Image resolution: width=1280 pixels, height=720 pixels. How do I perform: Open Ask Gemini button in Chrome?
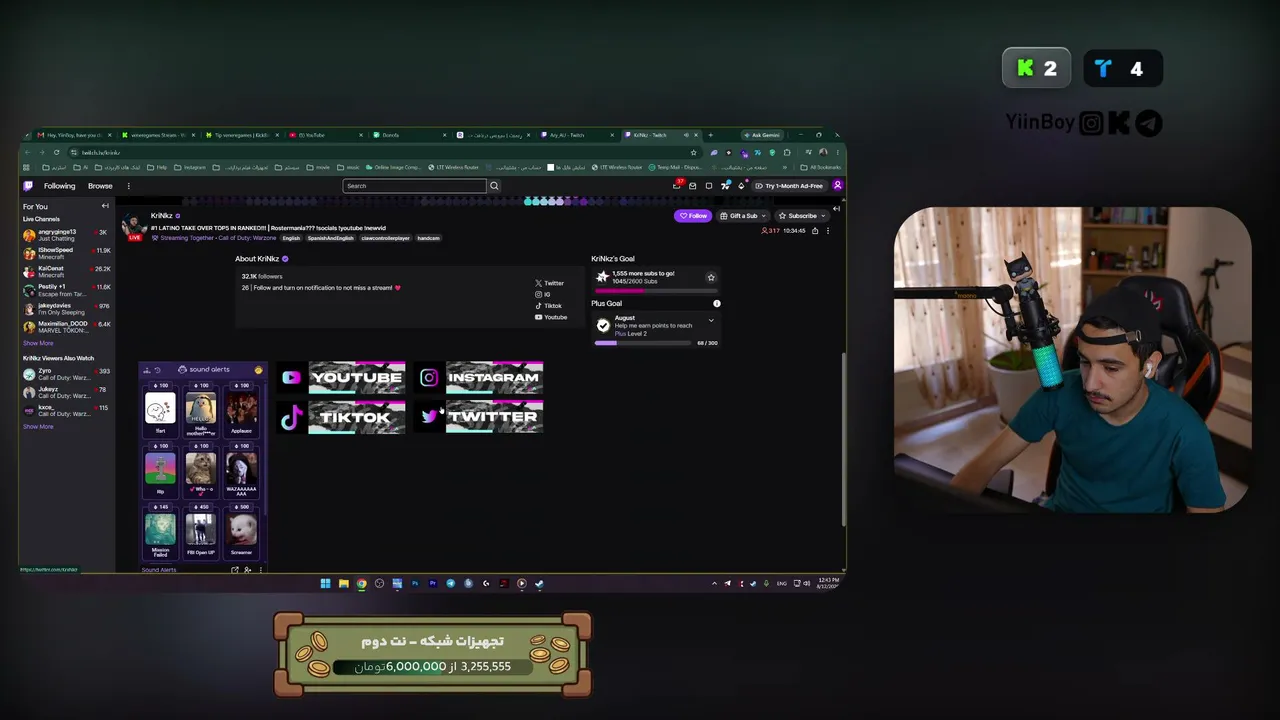(763, 135)
